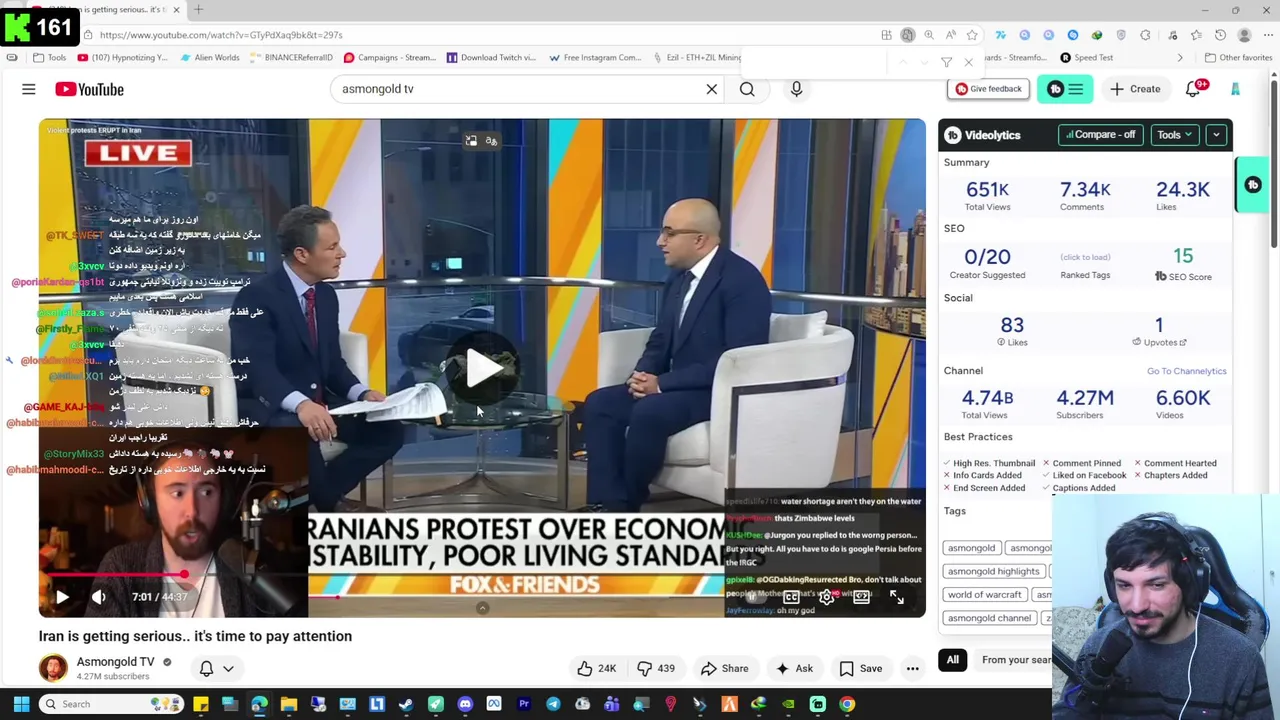This screenshot has width=1280, height=720.
Task: Open the player settings gear
Action: click(x=826, y=597)
